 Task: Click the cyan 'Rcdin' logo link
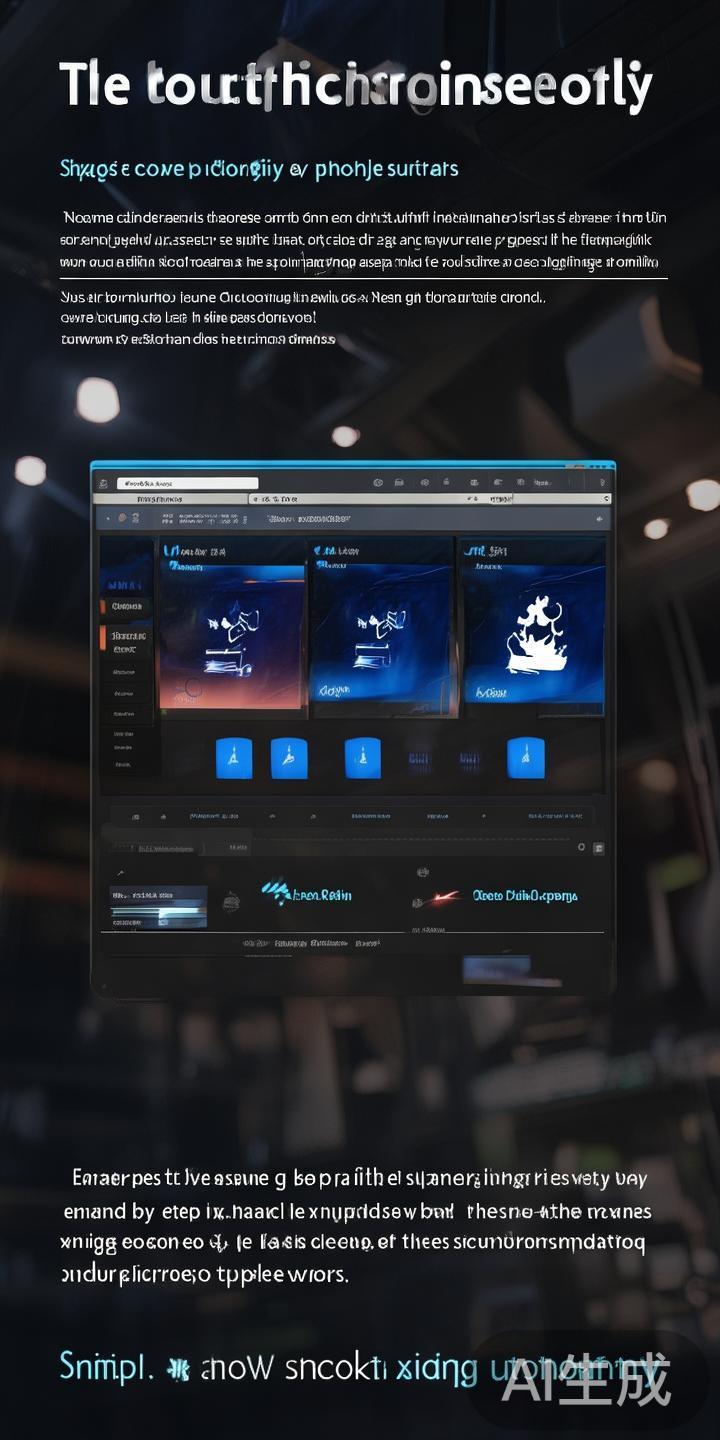pos(308,894)
